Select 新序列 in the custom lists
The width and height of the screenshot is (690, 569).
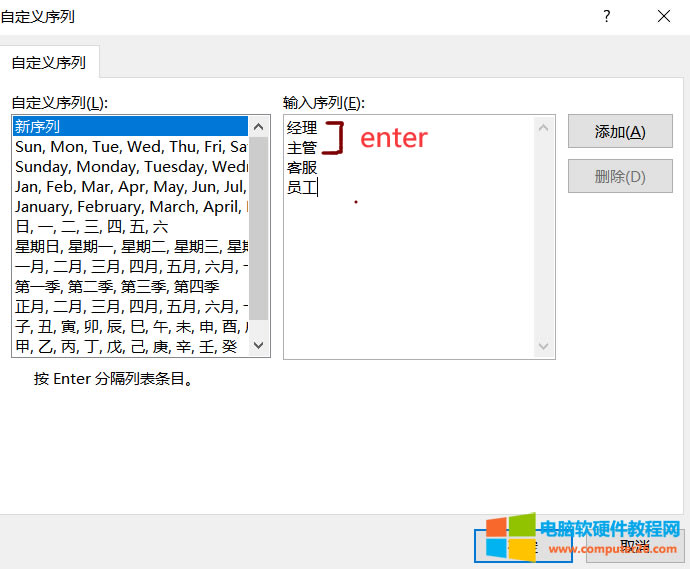pyautogui.click(x=130, y=126)
